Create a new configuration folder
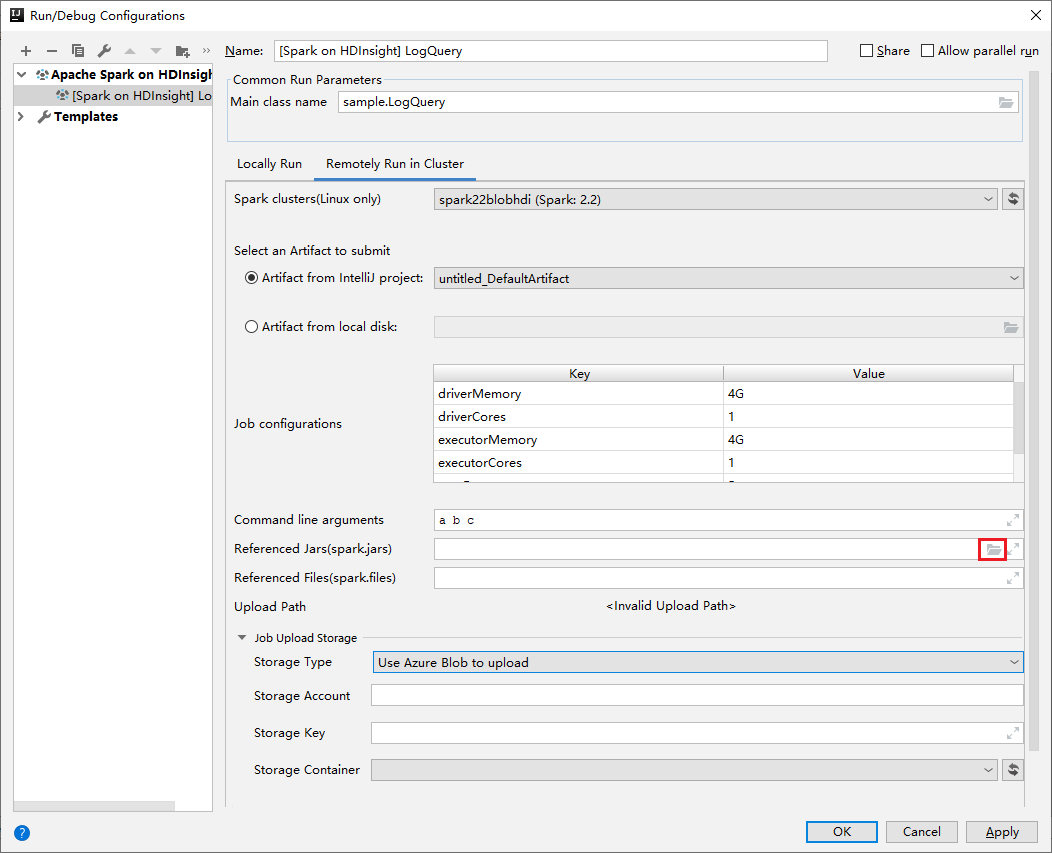 [x=183, y=50]
